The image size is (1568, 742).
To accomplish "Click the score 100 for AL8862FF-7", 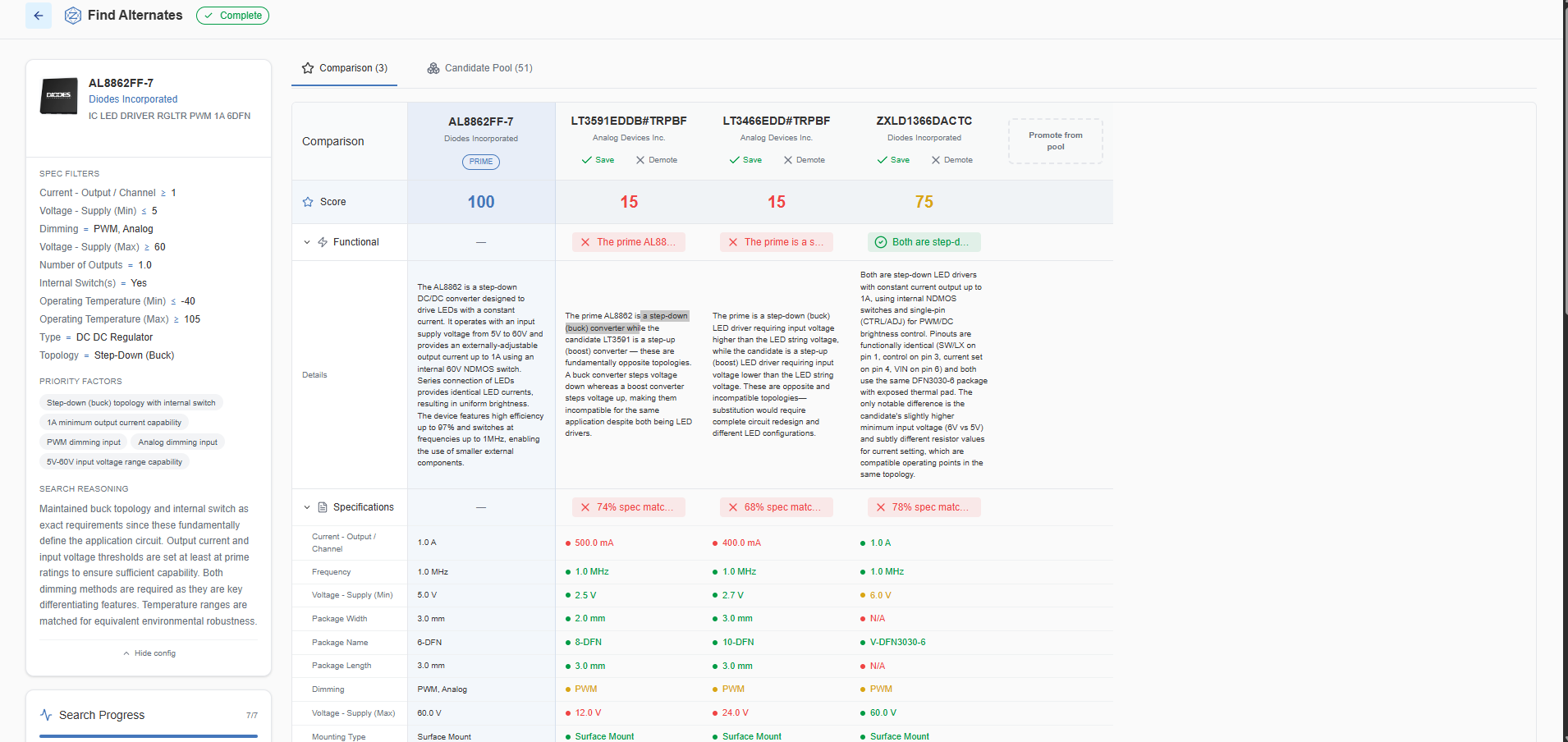I will [481, 202].
